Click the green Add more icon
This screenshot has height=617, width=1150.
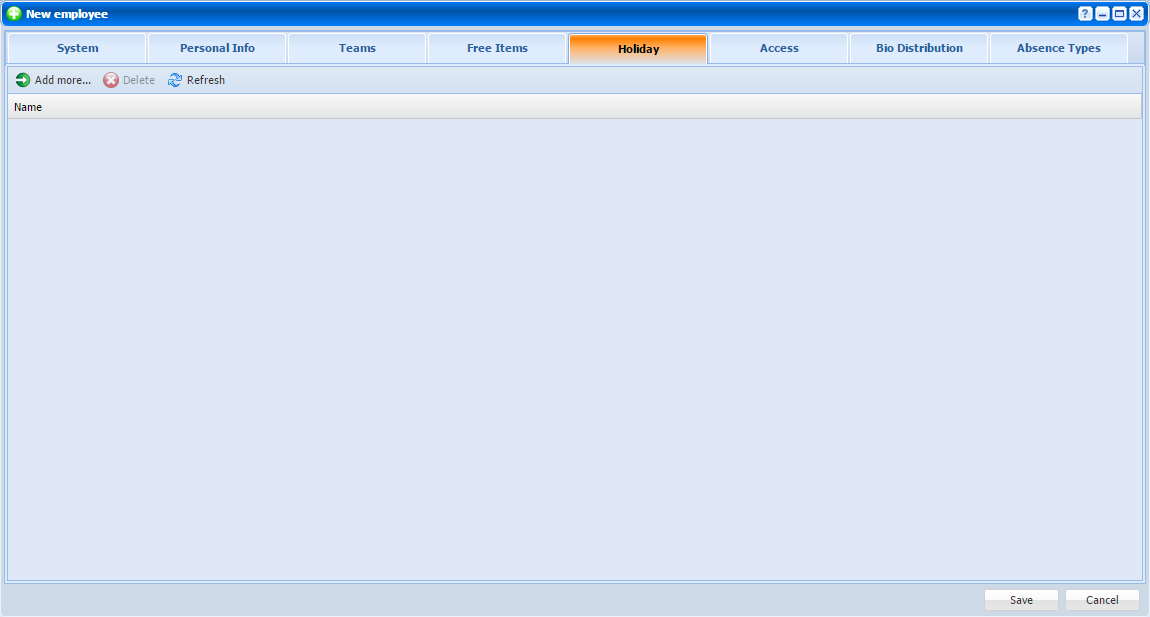23,80
